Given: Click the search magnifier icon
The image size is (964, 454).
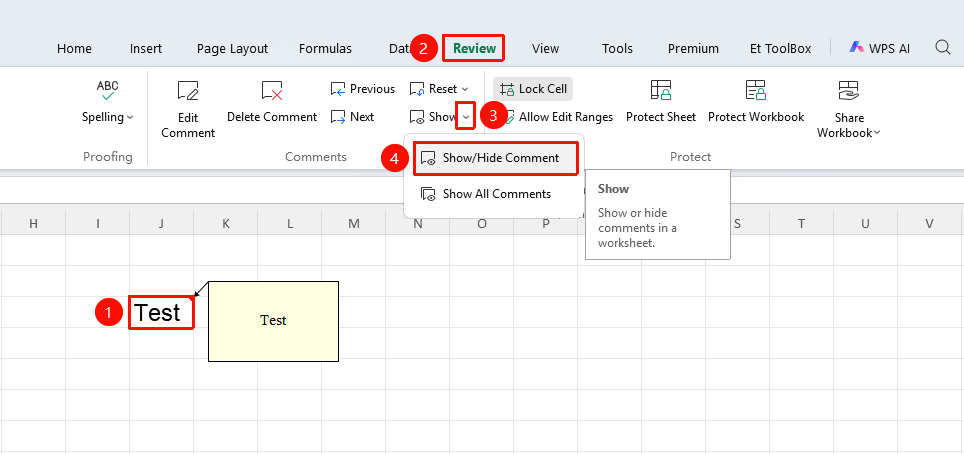Looking at the screenshot, I should pyautogui.click(x=942, y=47).
